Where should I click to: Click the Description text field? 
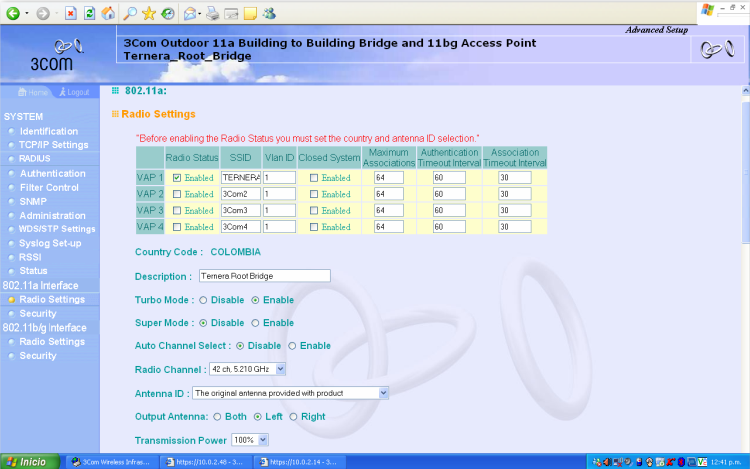click(263, 276)
